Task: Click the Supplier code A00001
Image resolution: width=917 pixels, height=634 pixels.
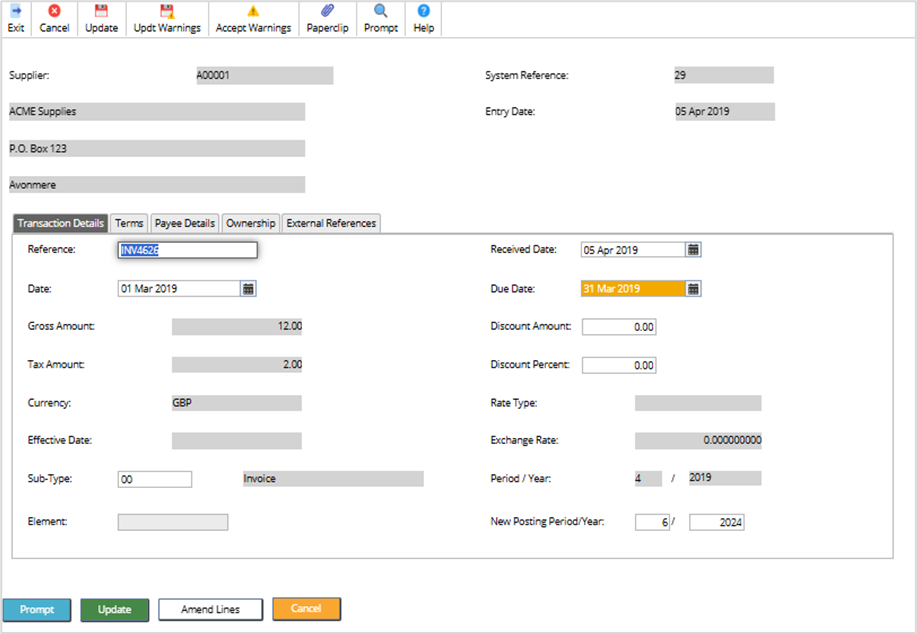Action: [x=264, y=75]
